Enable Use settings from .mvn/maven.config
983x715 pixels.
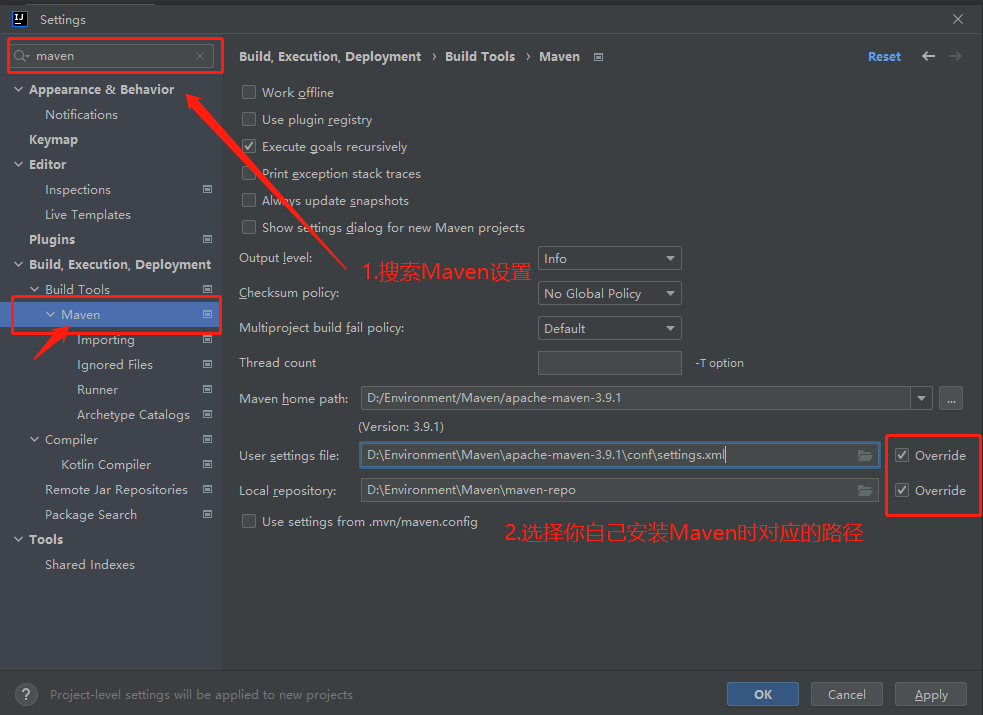[249, 521]
